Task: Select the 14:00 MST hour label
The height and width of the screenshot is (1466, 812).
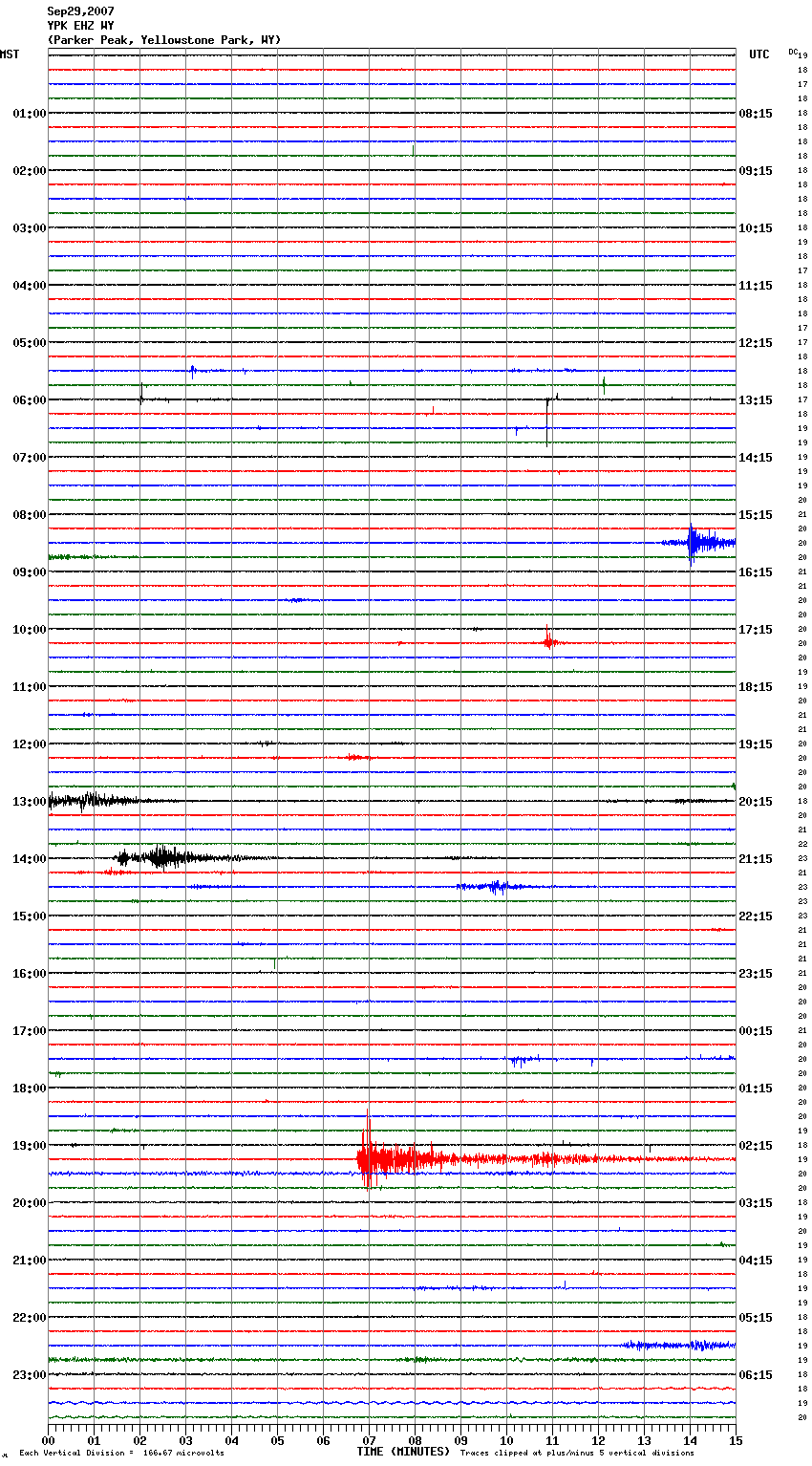Action: click(x=30, y=859)
